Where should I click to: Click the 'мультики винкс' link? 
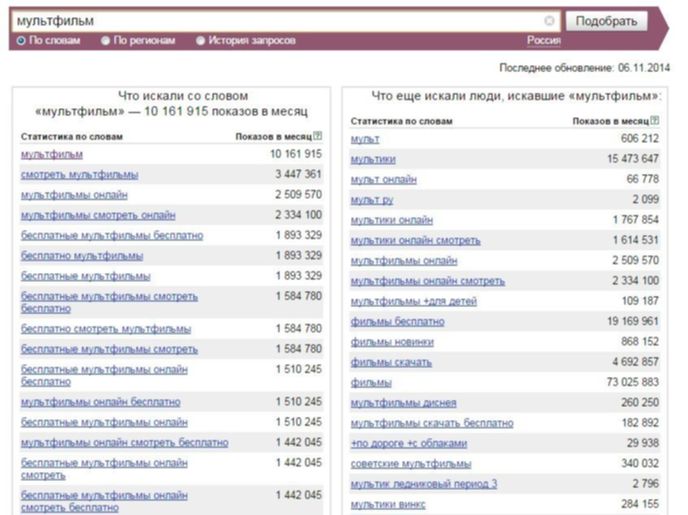coord(388,504)
